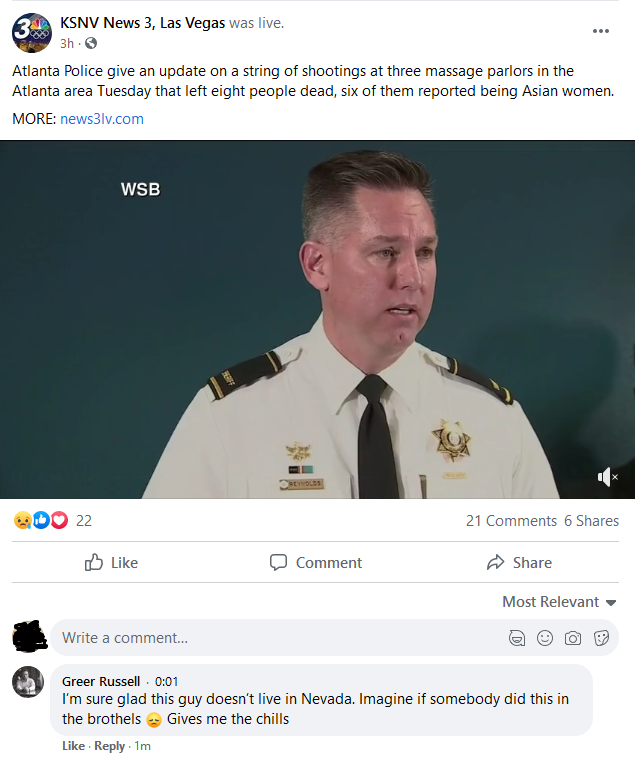Click the public globe privacy icon
Screen dimensions: 635x758
click(91, 44)
